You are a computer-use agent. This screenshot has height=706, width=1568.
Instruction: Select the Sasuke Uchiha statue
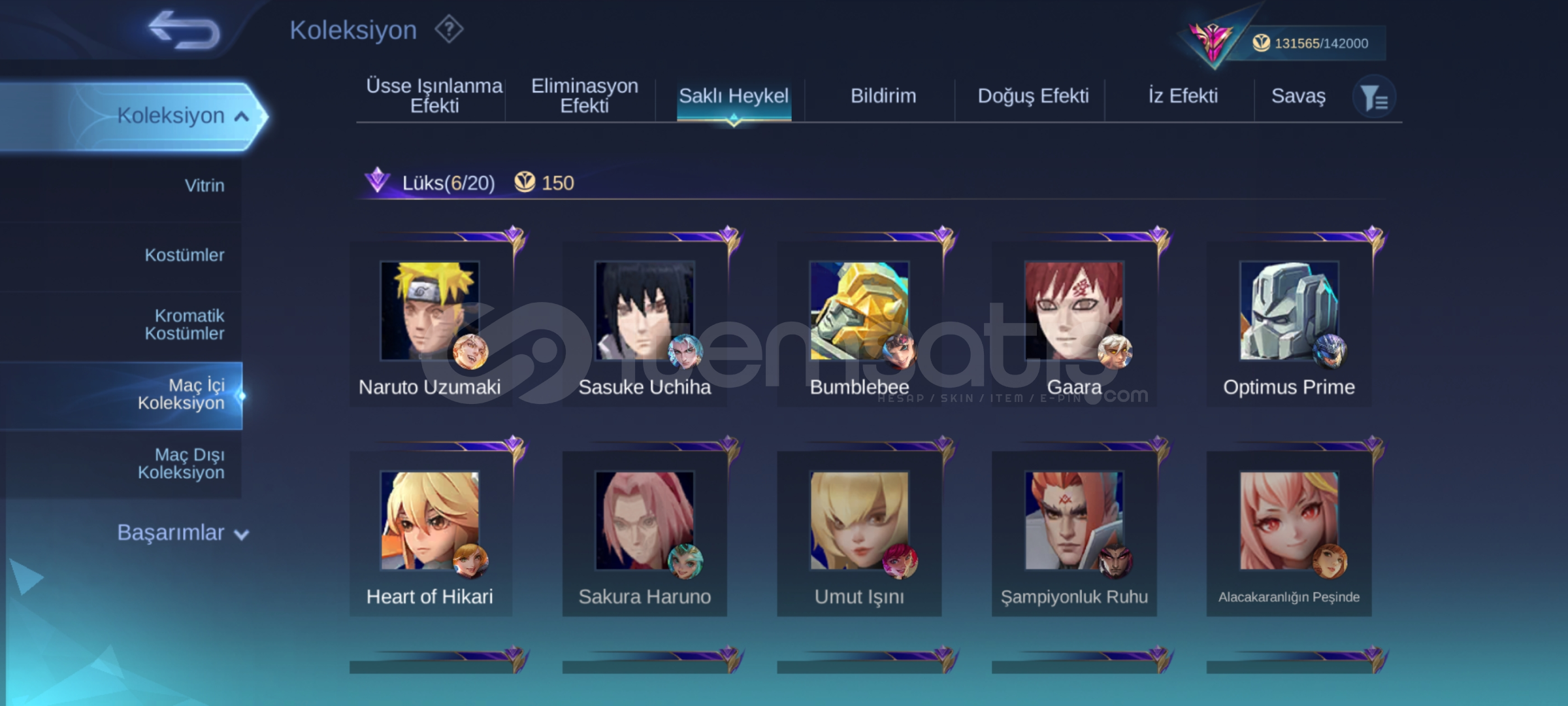point(645,324)
